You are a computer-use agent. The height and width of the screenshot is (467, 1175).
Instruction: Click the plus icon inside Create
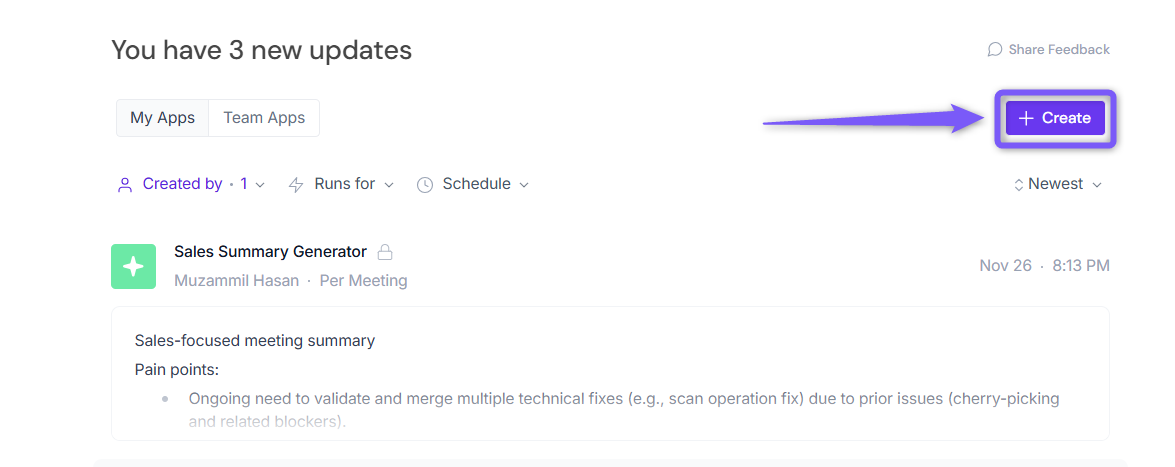[1025, 118]
